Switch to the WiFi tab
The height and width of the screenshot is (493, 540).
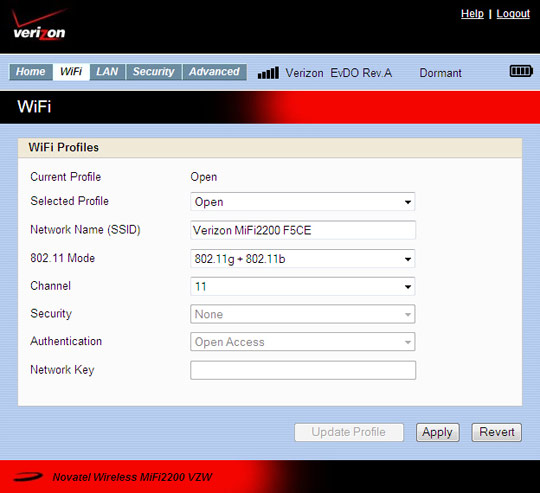[x=71, y=72]
